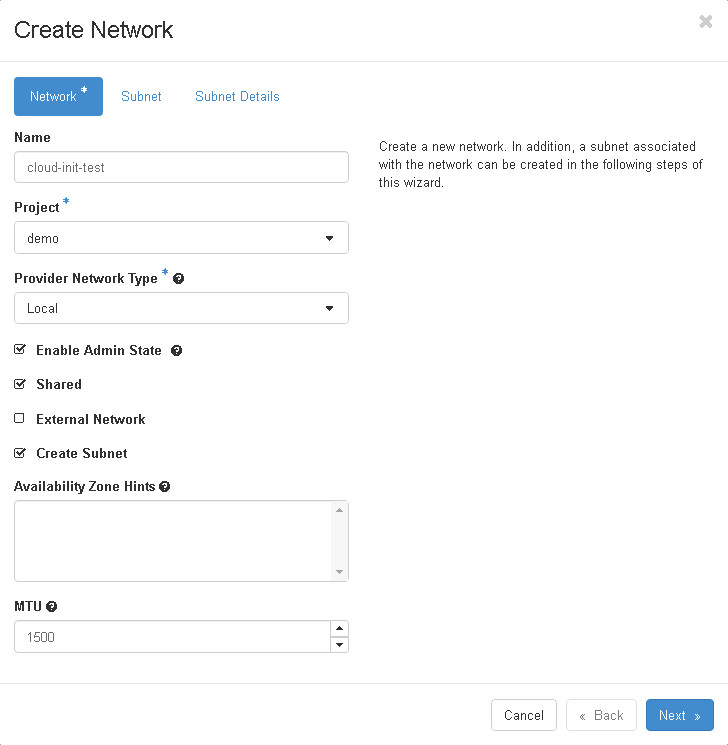Expand Provider Network Type dropdown
728x745 pixels.
181,308
